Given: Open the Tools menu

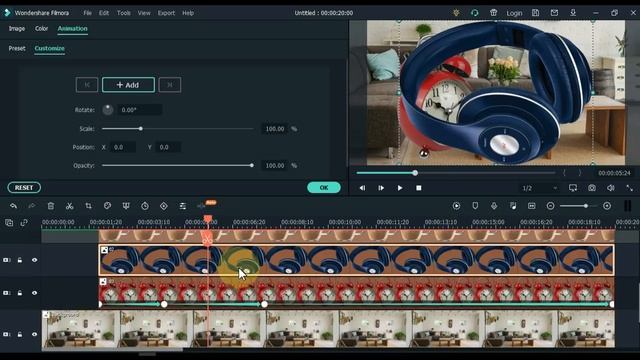Looking at the screenshot, I should point(124,13).
